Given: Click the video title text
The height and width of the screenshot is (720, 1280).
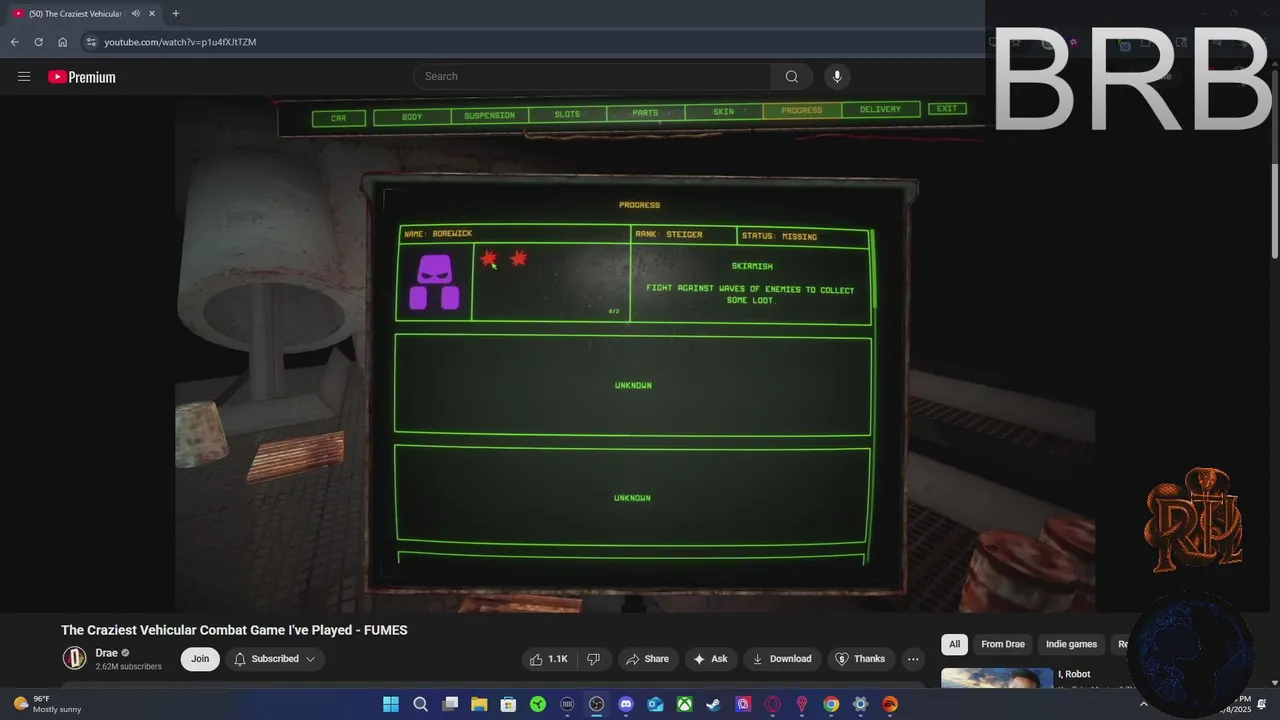Looking at the screenshot, I should click(234, 630).
